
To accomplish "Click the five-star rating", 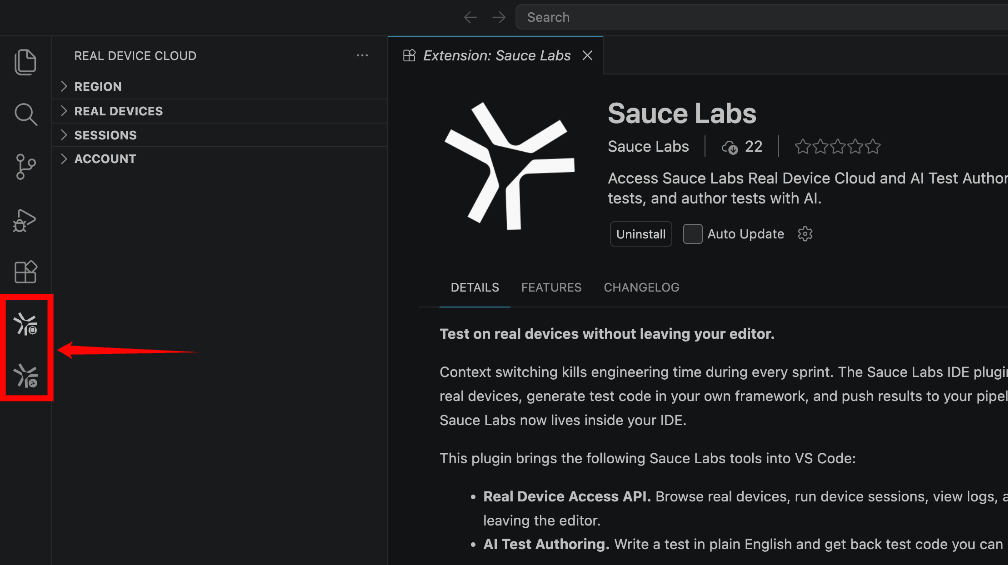I will pyautogui.click(x=838, y=147).
